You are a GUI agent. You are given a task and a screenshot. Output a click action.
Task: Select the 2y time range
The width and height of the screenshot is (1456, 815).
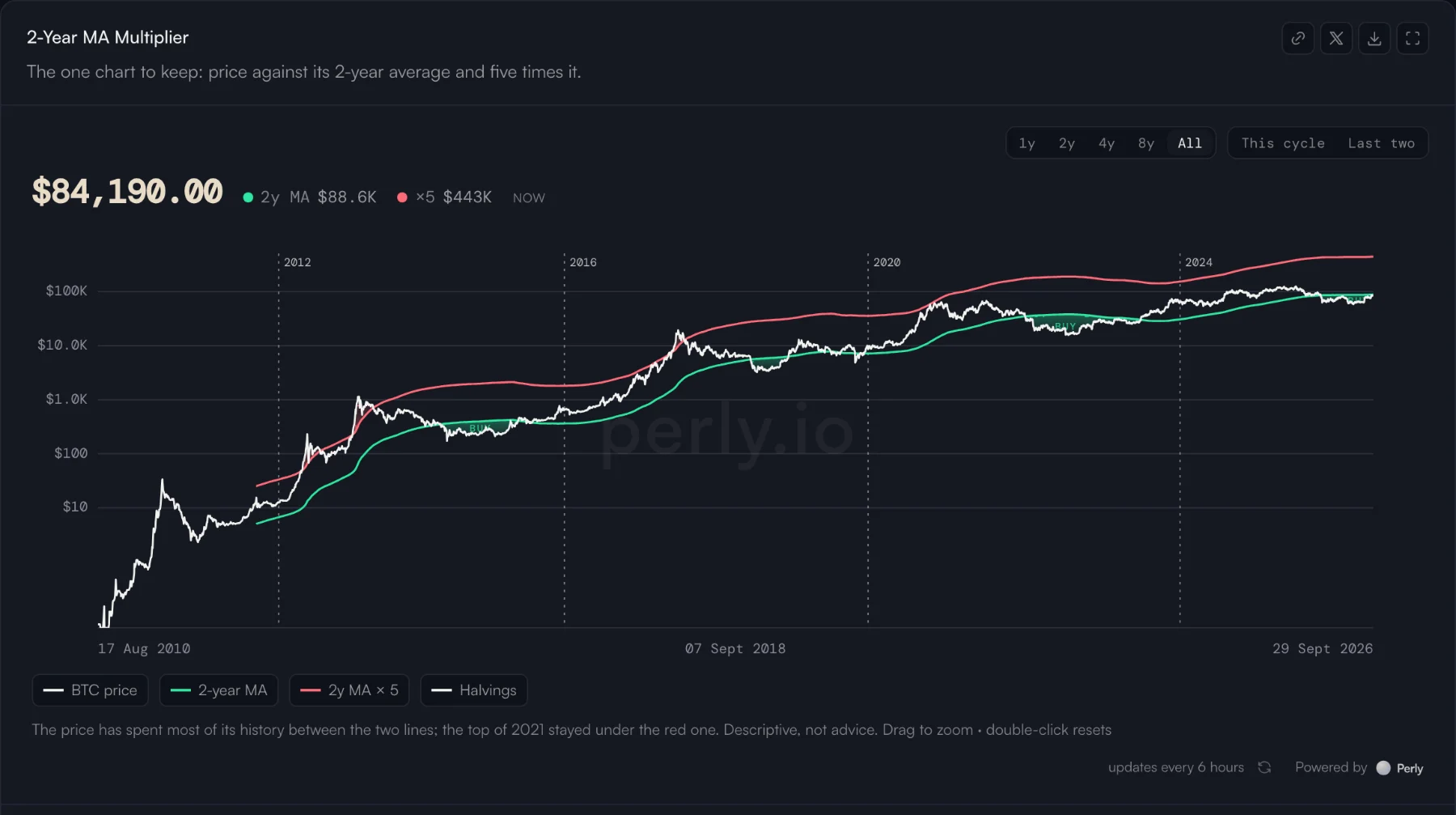point(1067,143)
